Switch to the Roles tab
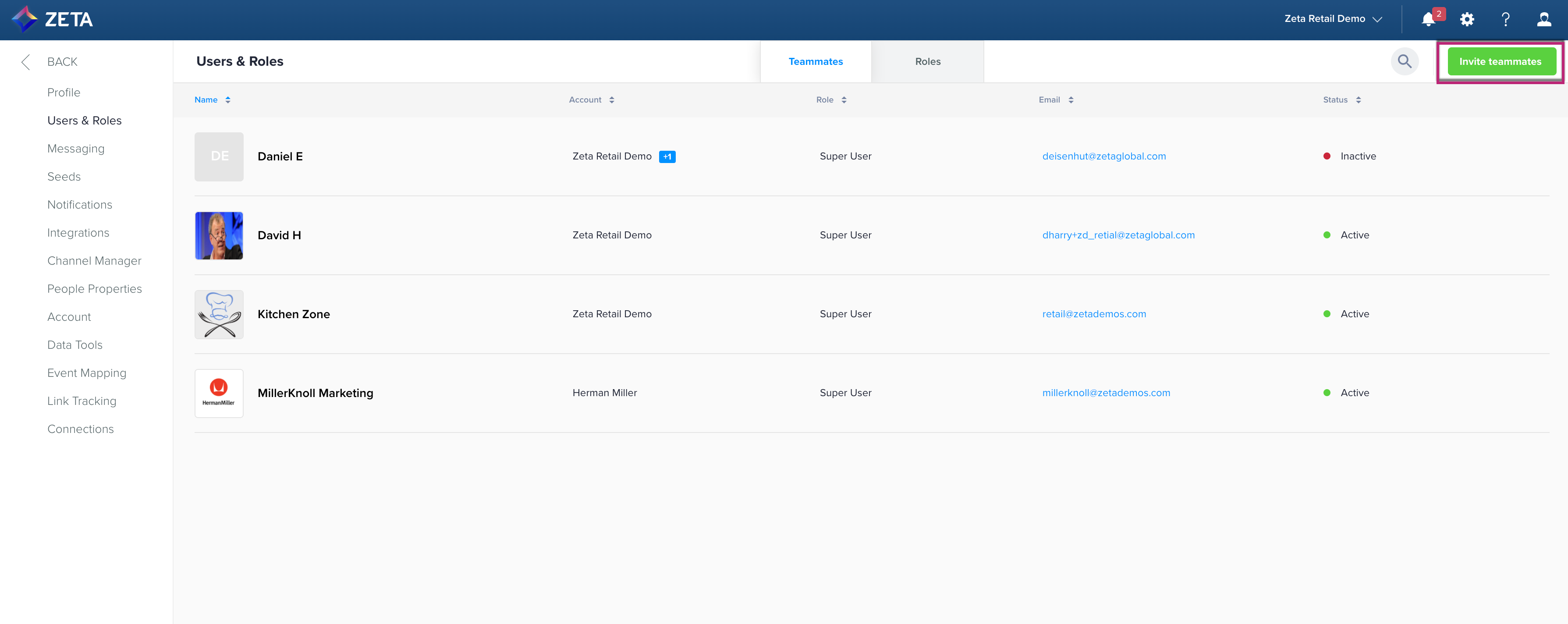The width and height of the screenshot is (1568, 624). tap(927, 61)
